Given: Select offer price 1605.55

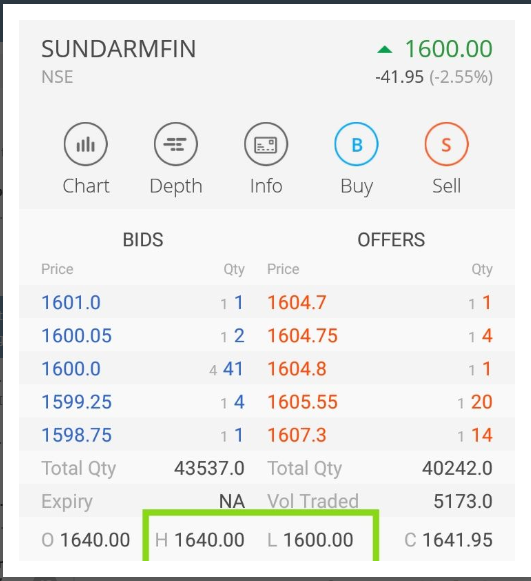Looking at the screenshot, I should 303,402.
